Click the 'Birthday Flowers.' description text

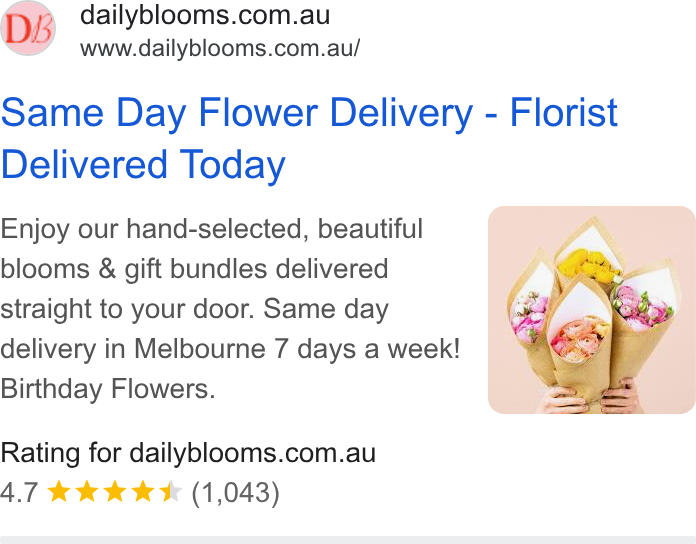click(108, 389)
